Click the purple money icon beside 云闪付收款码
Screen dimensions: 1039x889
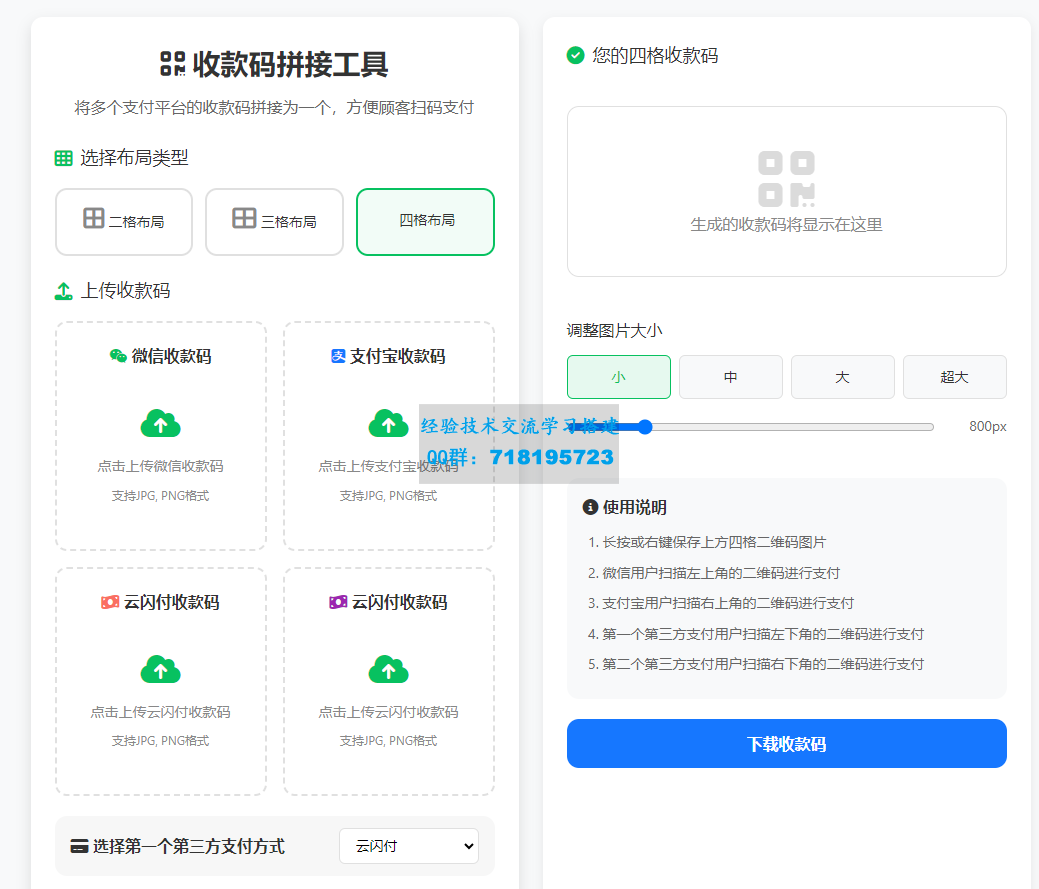tap(338, 602)
